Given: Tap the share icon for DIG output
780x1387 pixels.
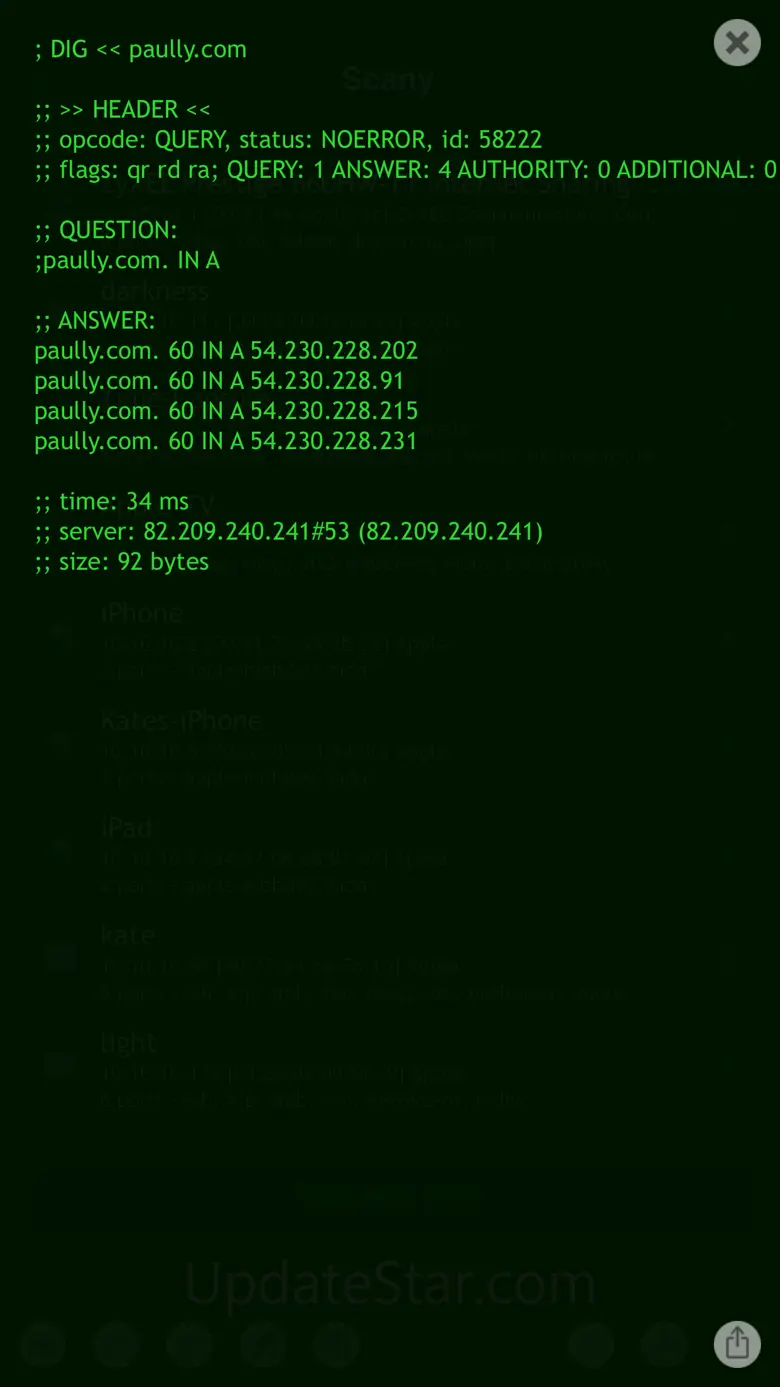Looking at the screenshot, I should (x=737, y=1343).
